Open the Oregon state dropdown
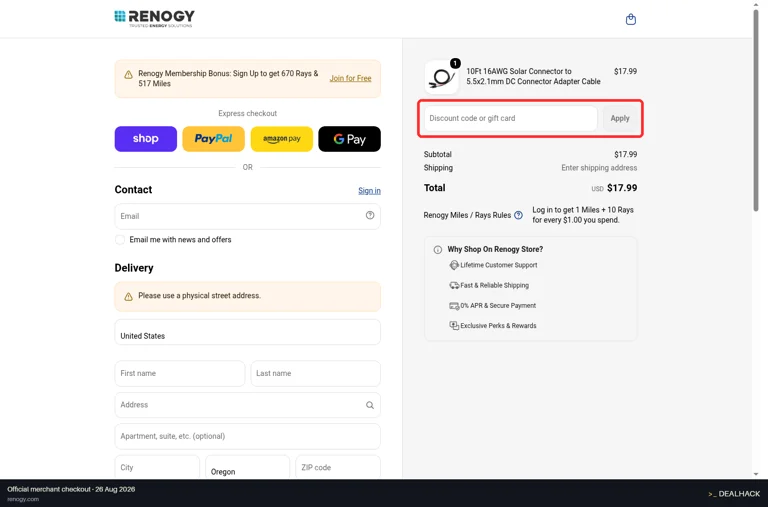 coord(247,467)
